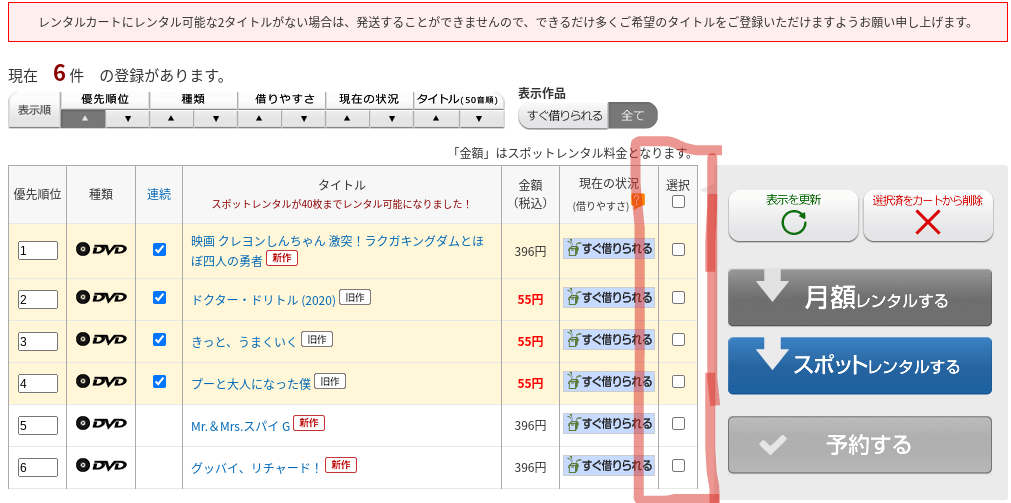
Task: Show 全て titles
Action: click(633, 115)
